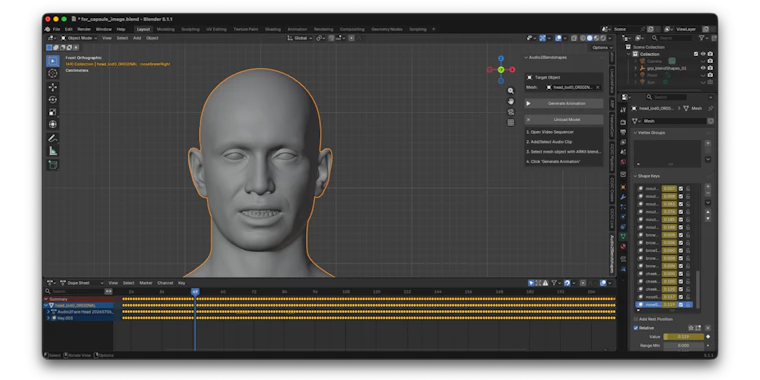The width and height of the screenshot is (760, 380).
Task: Hide grp_blendShapes_01 with its eye icon
Action: click(703, 68)
